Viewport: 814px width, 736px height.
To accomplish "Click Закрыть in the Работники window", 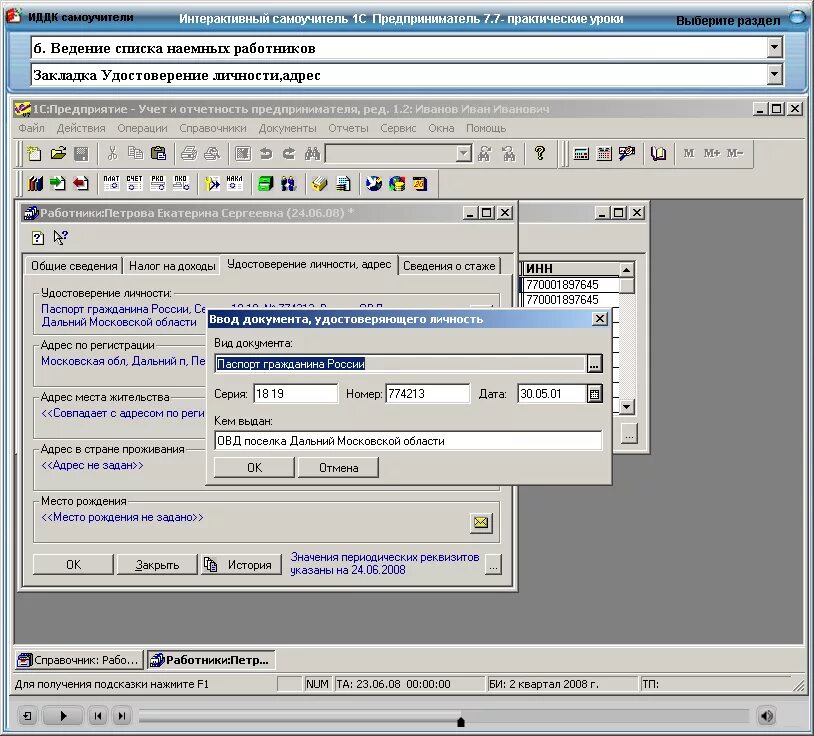I will 157,565.
